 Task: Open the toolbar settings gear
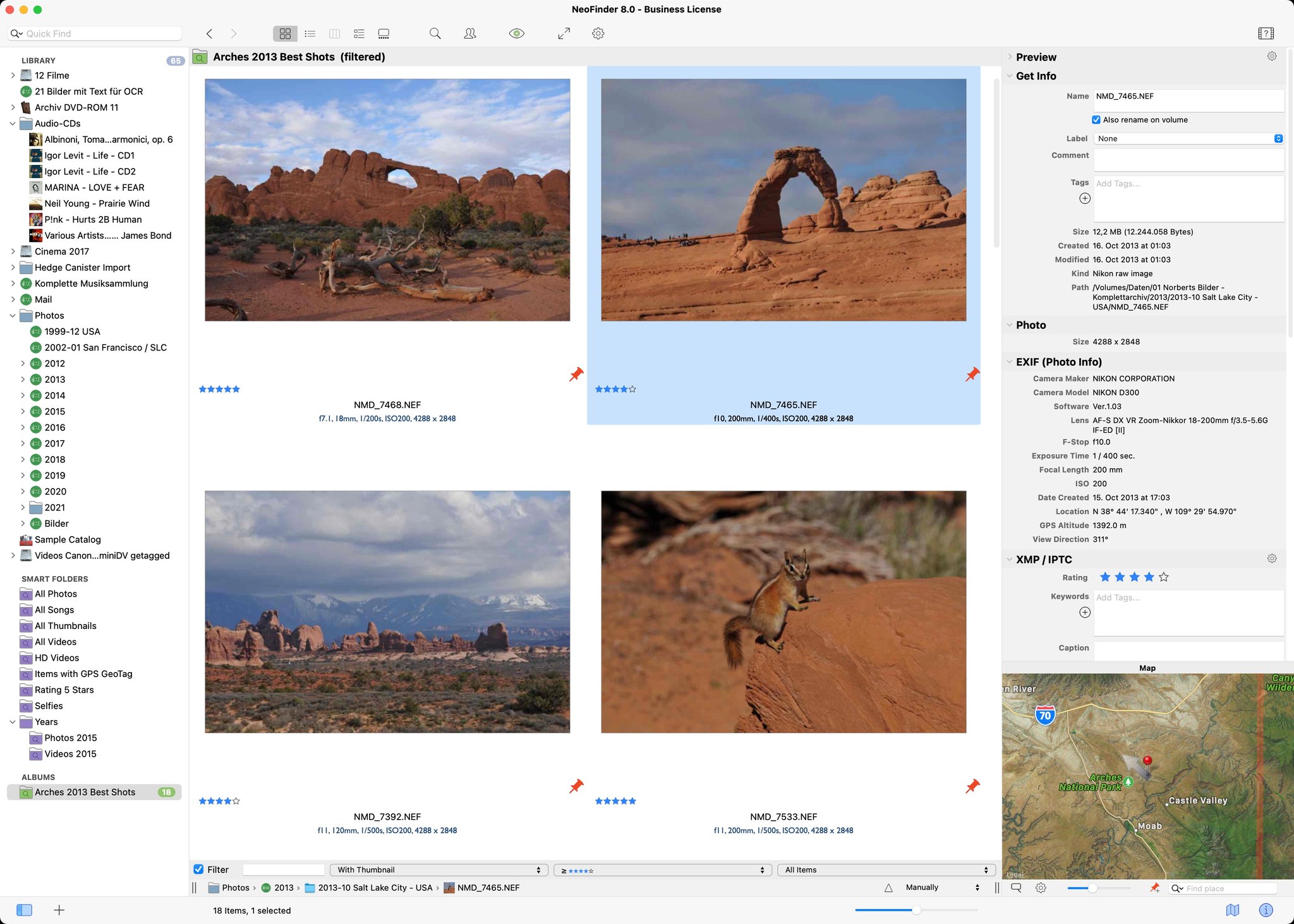coord(598,33)
